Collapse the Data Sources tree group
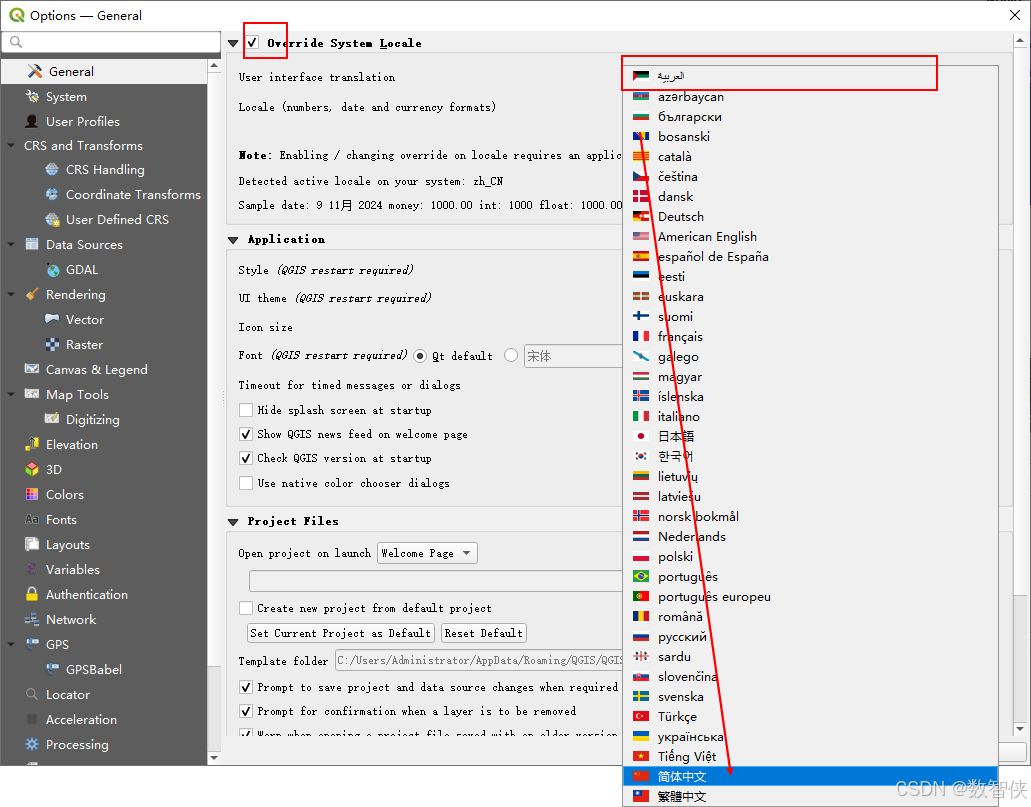 pyautogui.click(x=11, y=244)
